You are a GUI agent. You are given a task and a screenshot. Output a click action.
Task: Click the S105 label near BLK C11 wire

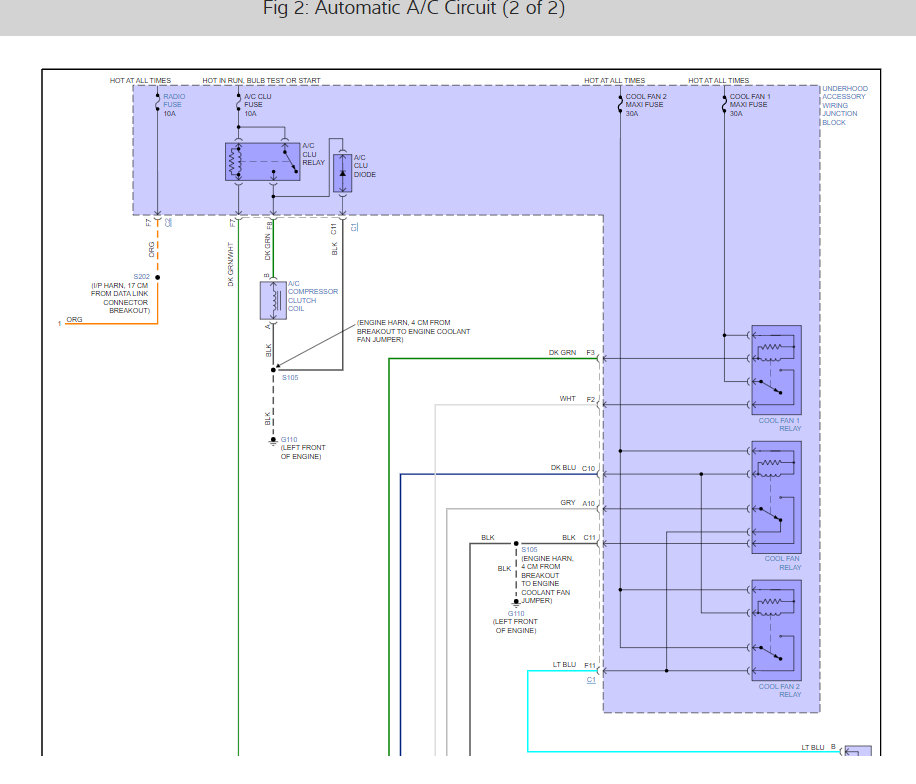click(x=529, y=550)
